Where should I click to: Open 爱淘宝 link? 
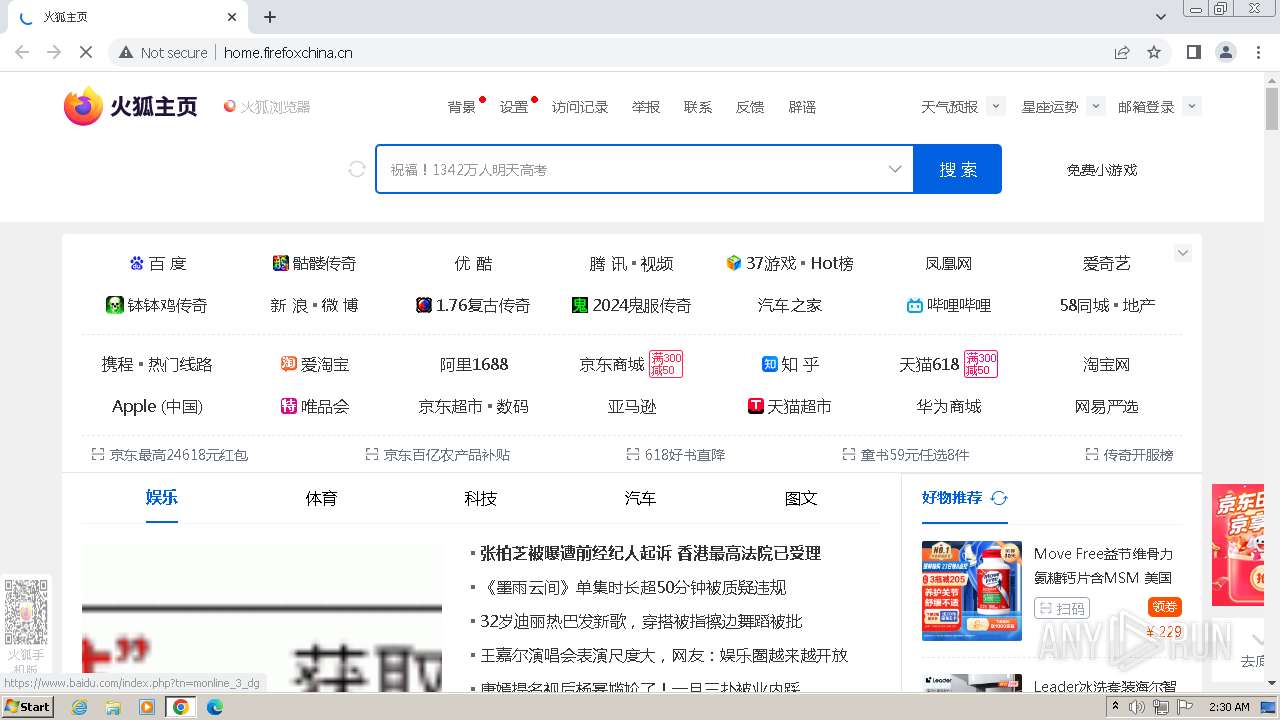(315, 364)
